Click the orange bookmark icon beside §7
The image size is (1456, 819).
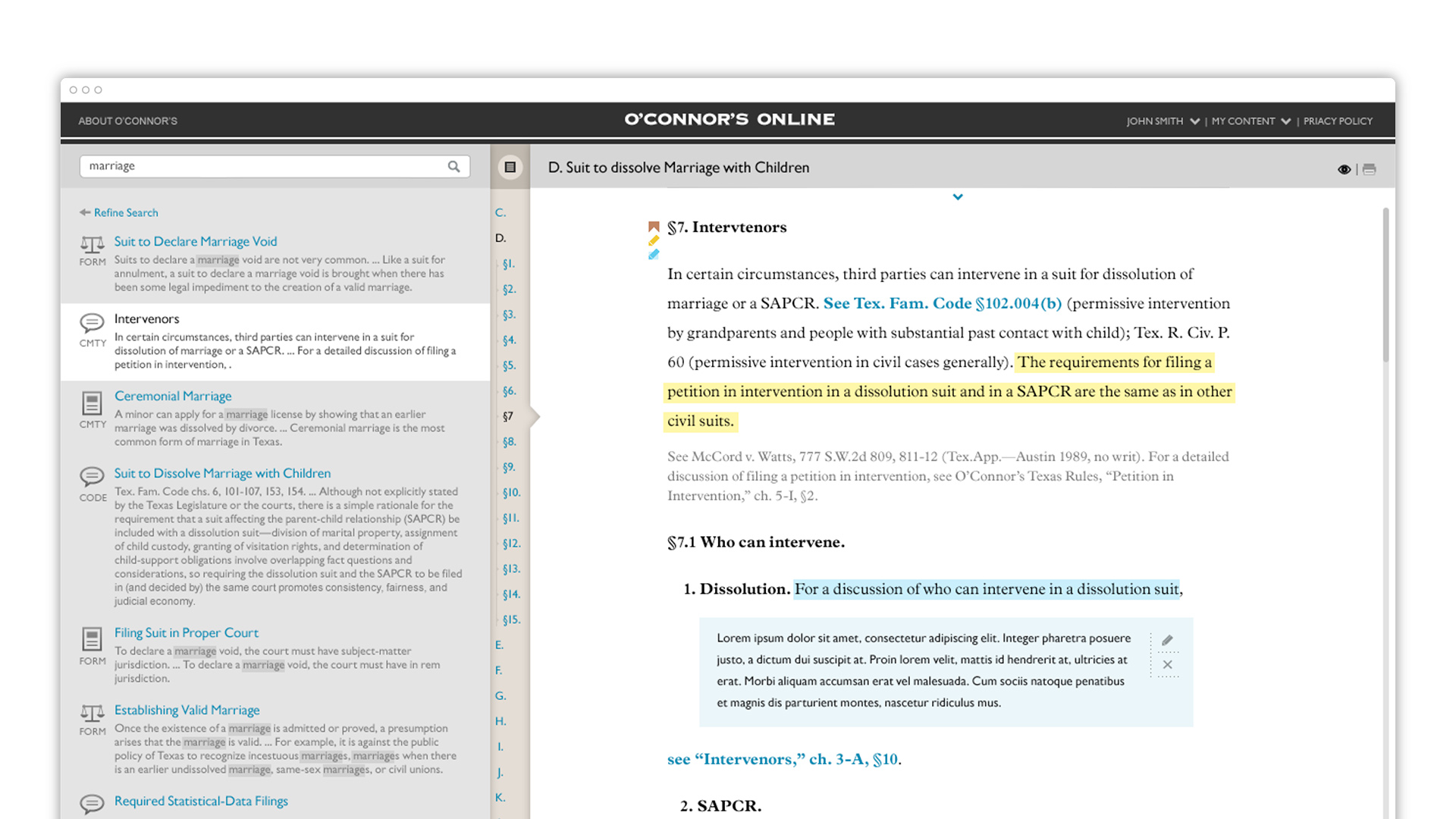click(654, 227)
